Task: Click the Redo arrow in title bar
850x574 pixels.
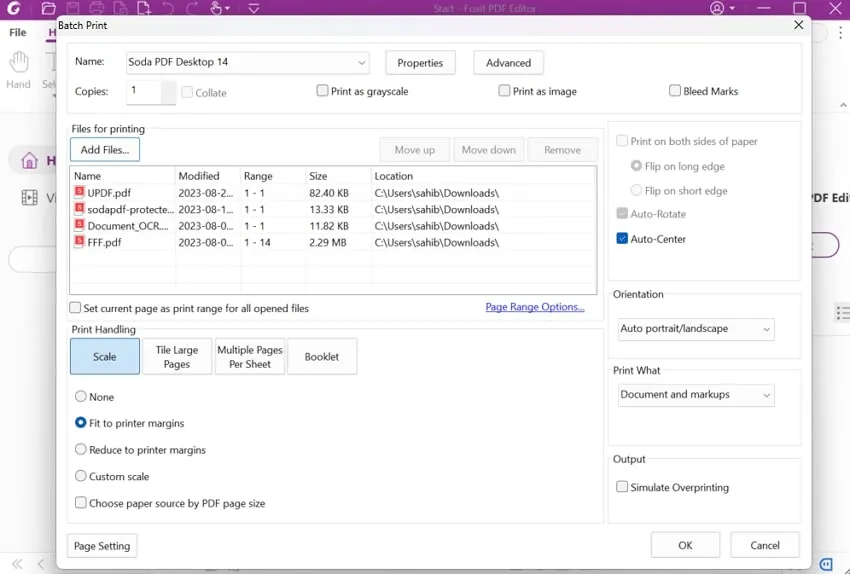Action: (191, 8)
